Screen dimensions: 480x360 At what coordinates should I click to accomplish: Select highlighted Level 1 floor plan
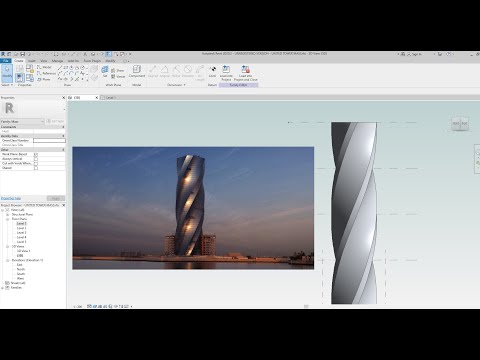22,224
